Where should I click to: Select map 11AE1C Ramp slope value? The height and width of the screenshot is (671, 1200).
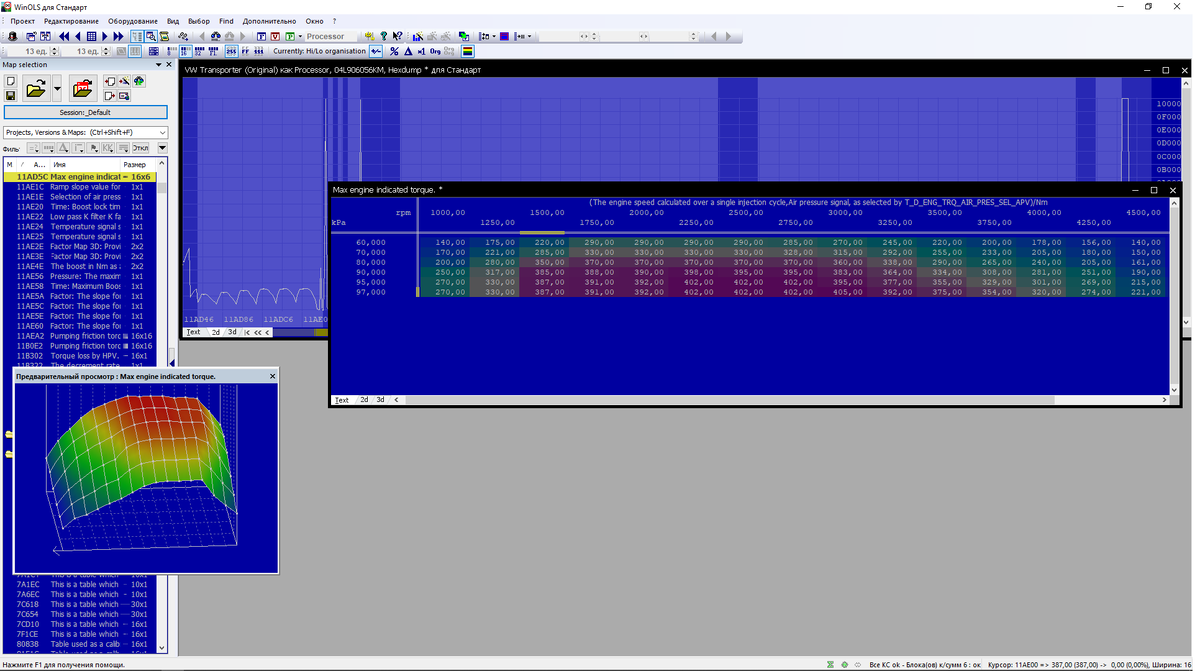pyautogui.click(x=80, y=187)
